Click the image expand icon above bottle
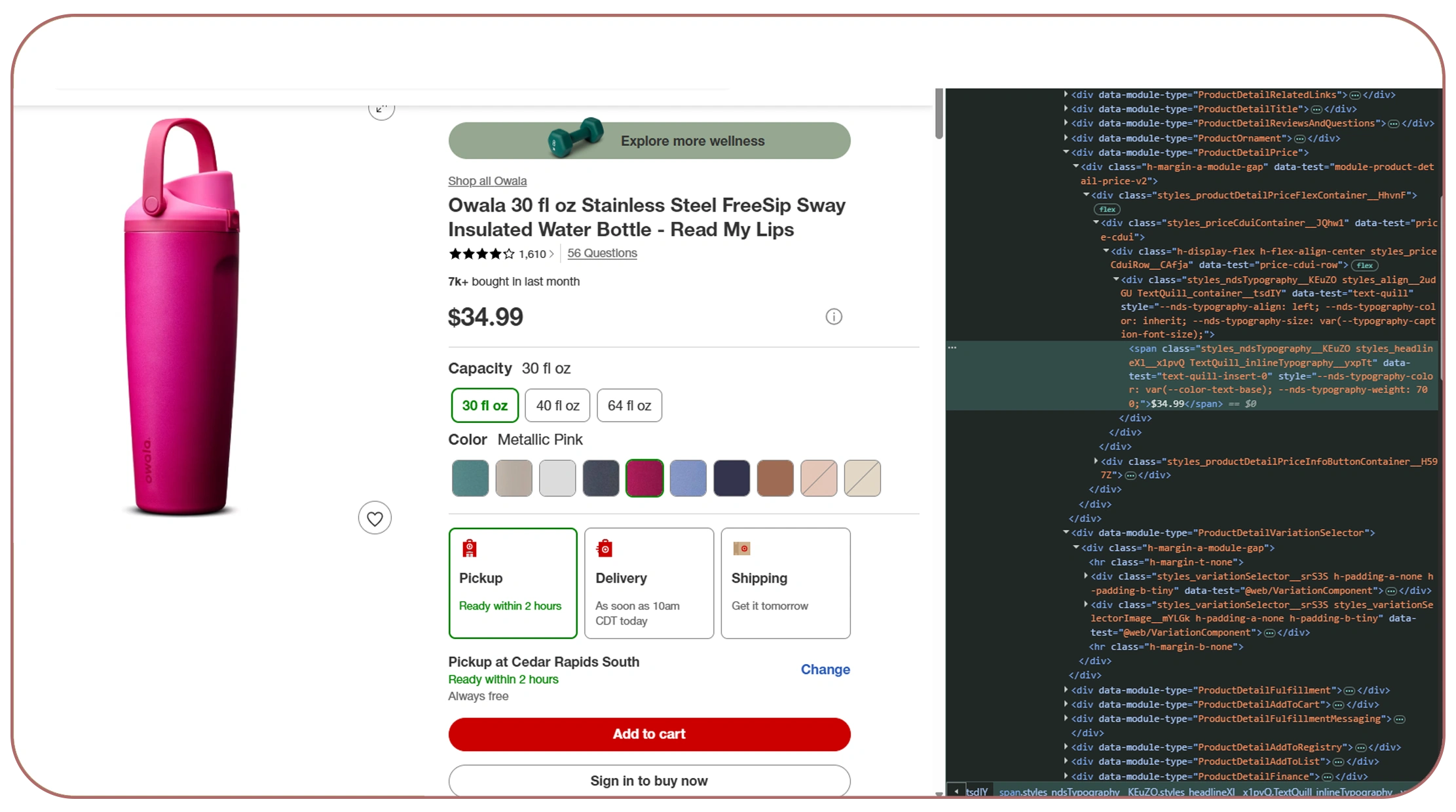The image size is (1456, 812). pyautogui.click(x=381, y=109)
